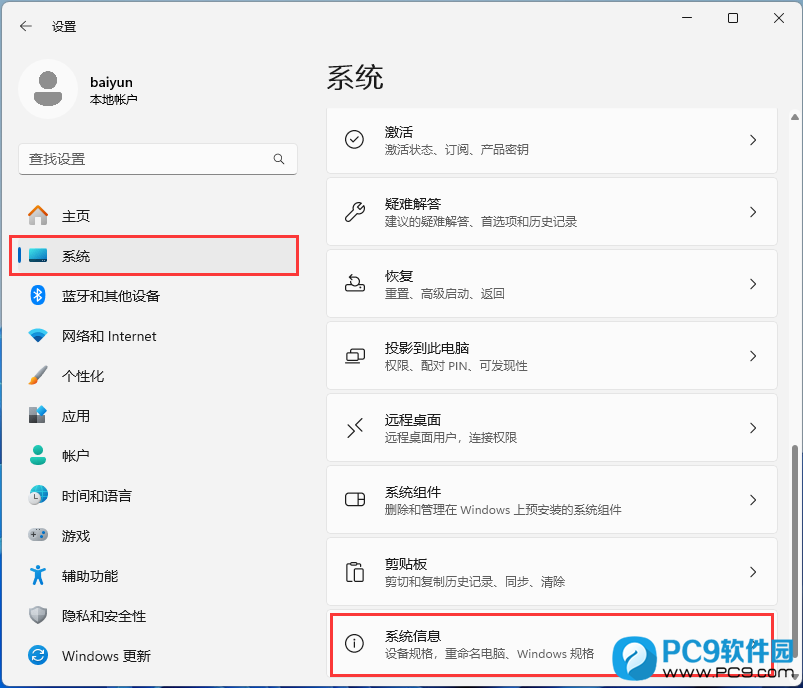803x688 pixels.
Task: Select 时间和语言 in sidebar
Action: 157,495
